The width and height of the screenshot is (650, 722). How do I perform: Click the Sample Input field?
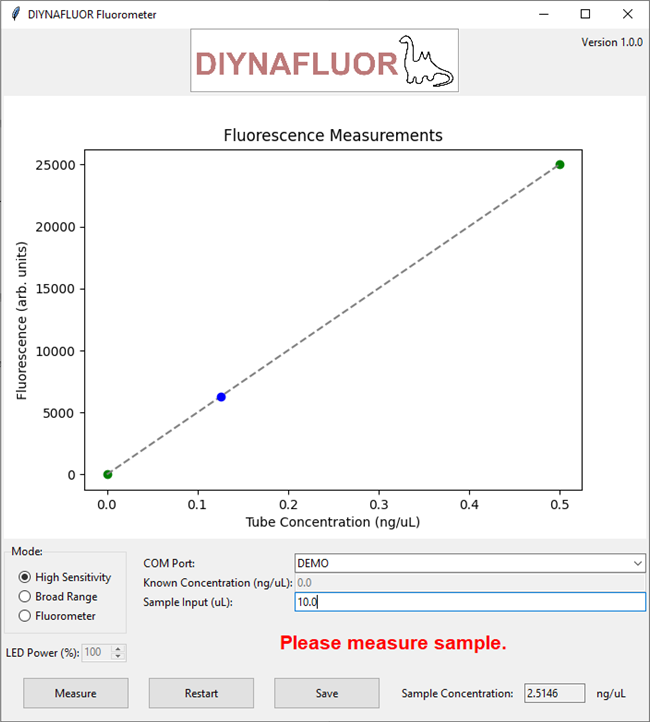tap(470, 602)
